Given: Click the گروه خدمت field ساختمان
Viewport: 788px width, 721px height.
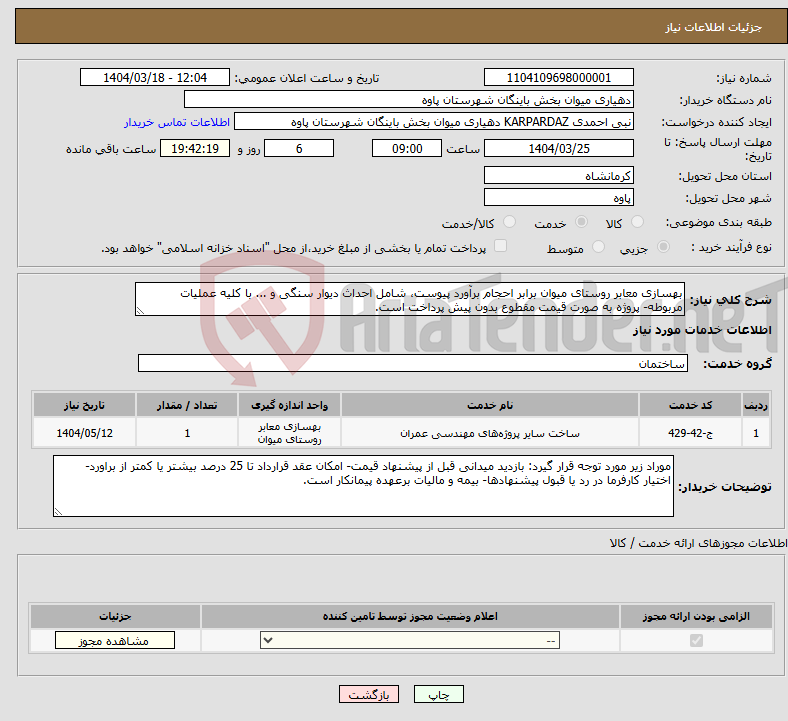Looking at the screenshot, I should click(413, 363).
